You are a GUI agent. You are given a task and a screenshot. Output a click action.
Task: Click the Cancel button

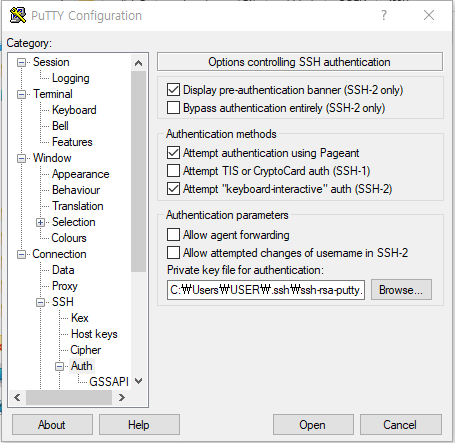(401, 425)
